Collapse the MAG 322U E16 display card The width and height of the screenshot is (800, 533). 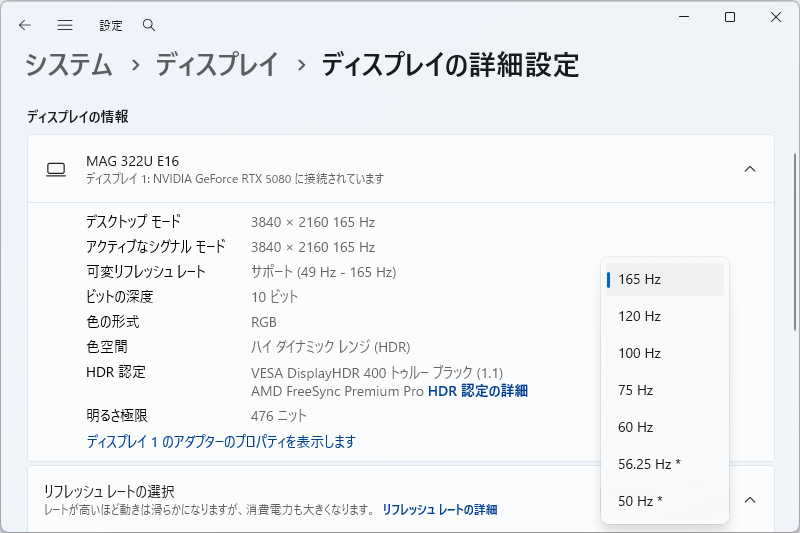coord(749,169)
